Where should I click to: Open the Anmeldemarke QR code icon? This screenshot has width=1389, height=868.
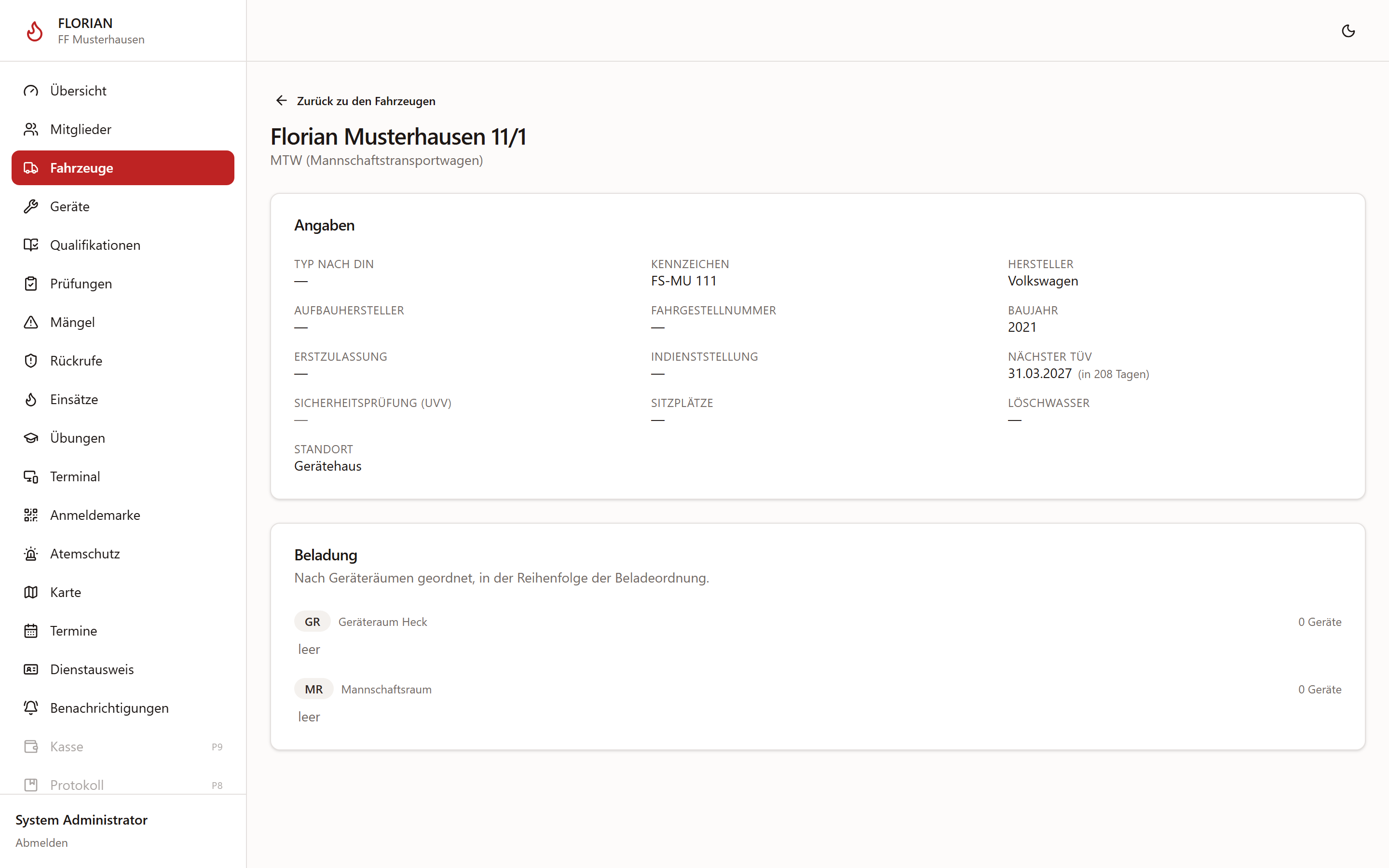pos(31,515)
